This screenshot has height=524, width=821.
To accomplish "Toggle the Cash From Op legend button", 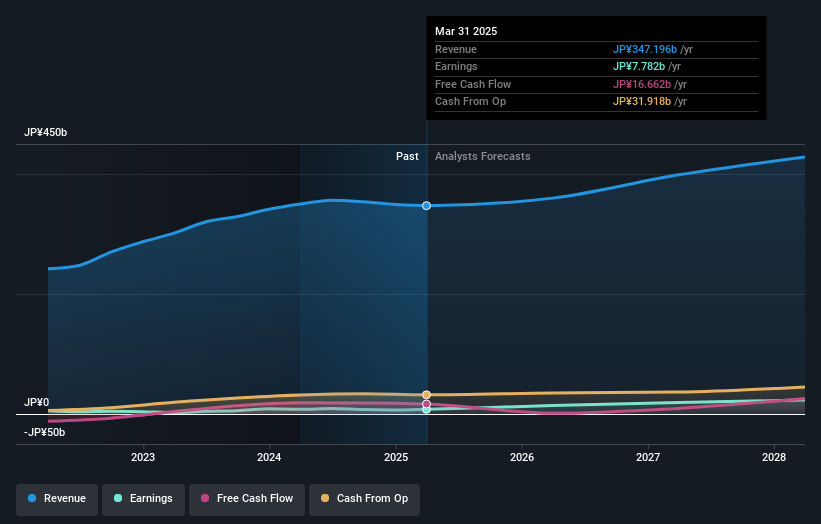I will pos(364,498).
